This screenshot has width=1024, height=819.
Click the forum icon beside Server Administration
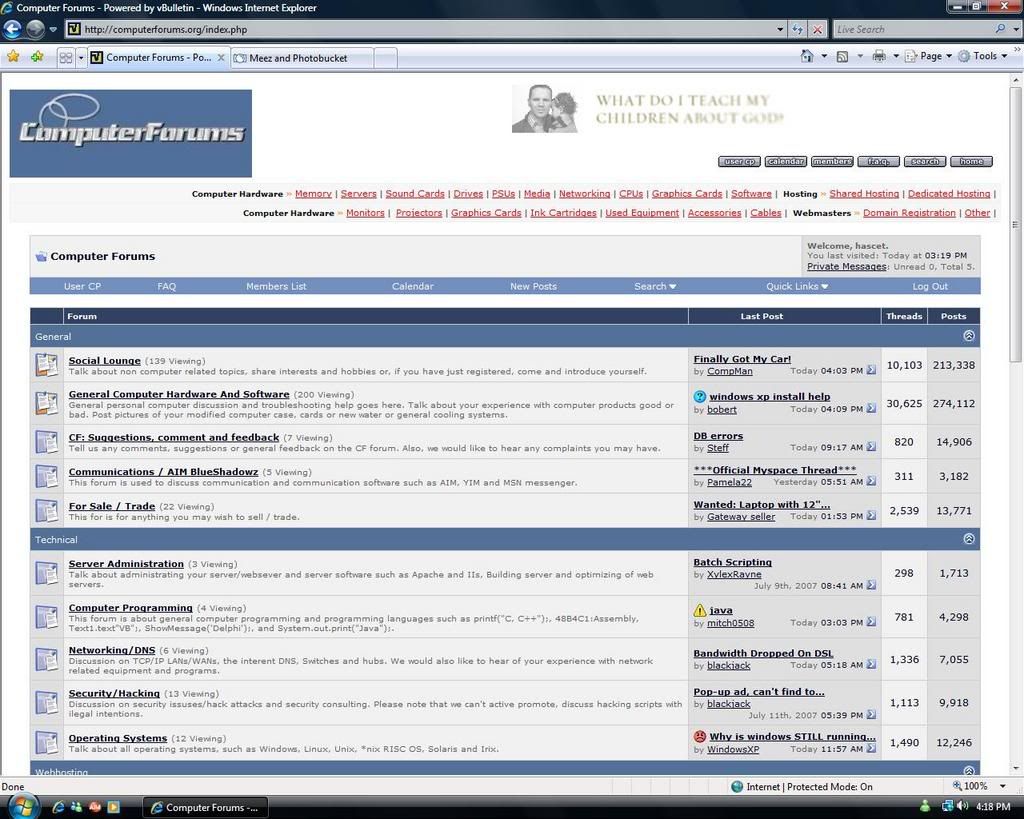pyautogui.click(x=47, y=573)
